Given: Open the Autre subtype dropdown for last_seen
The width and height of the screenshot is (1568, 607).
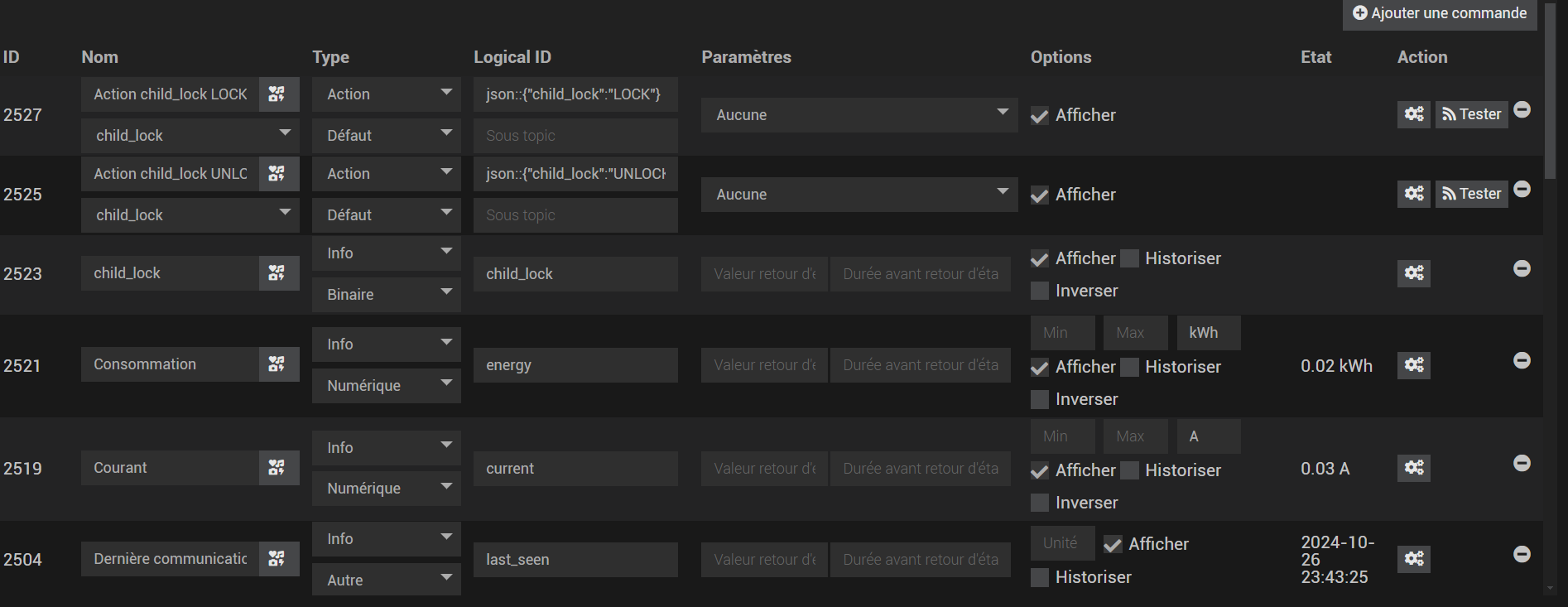Looking at the screenshot, I should click(x=386, y=580).
